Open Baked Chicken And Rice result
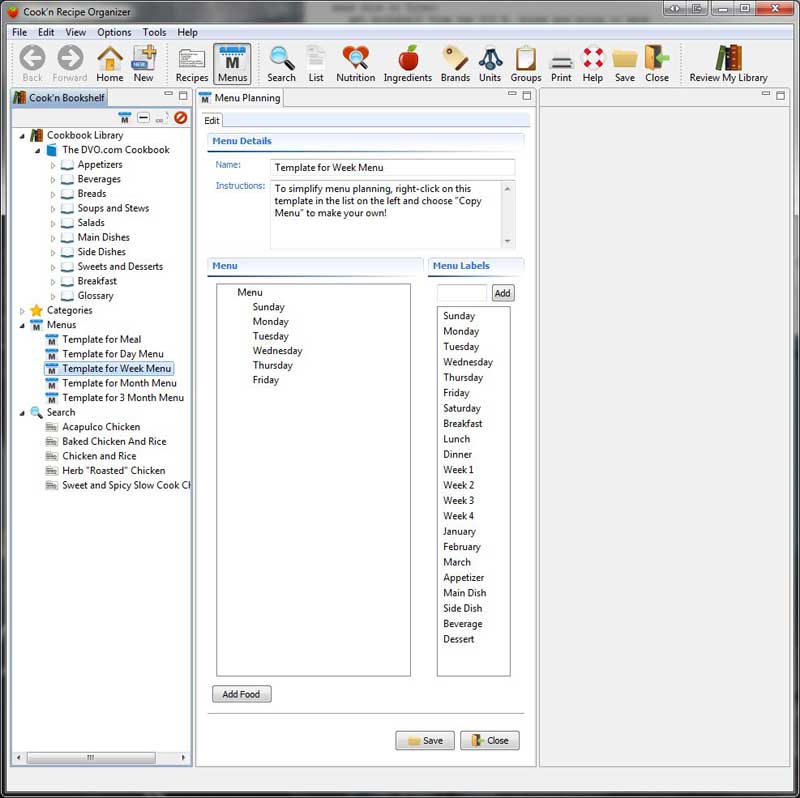Screen dimensions: 800x798 (114, 442)
